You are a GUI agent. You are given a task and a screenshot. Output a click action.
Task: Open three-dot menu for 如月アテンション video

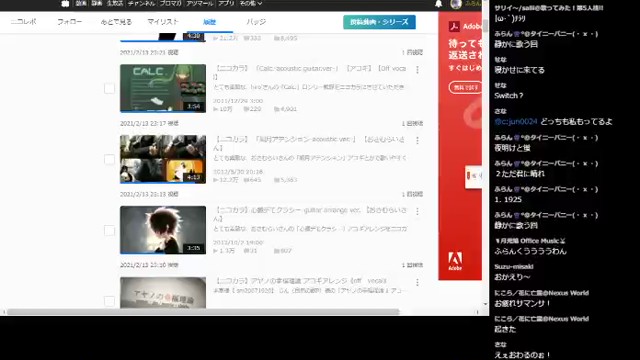point(417,140)
